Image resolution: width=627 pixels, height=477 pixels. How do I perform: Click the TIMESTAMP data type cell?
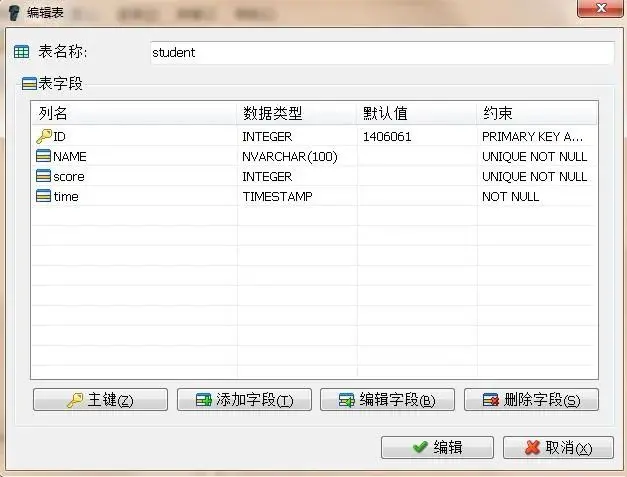pos(278,196)
